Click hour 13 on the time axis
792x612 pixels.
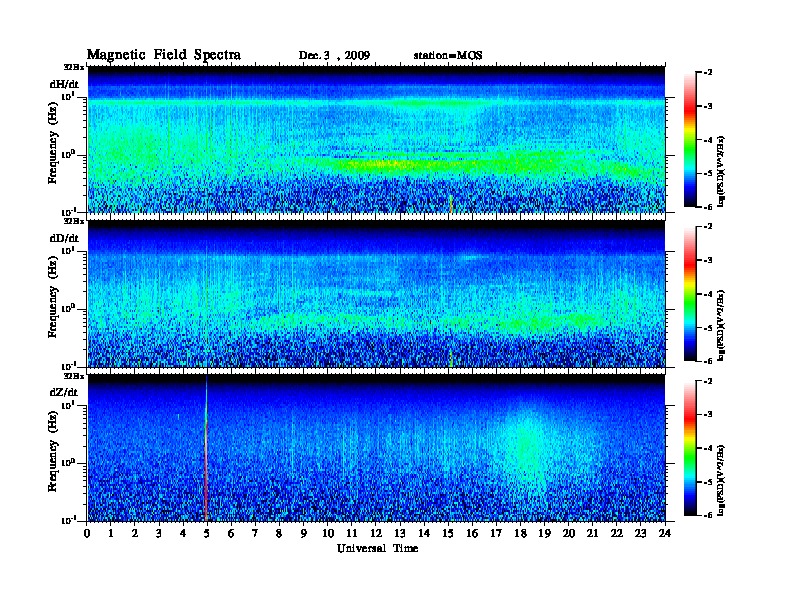[400, 534]
